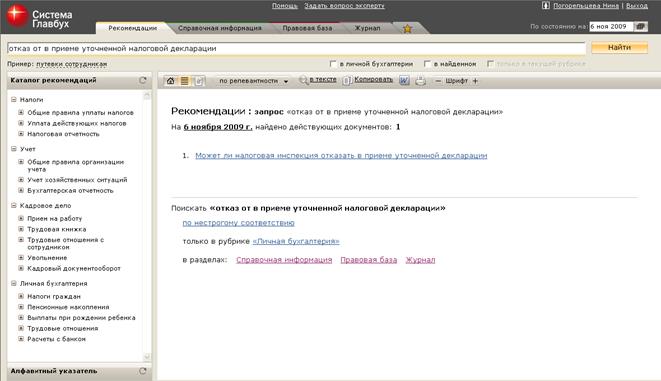The width and height of the screenshot is (661, 381).
Task: Expand 'Учет хозяйственных ситуаций' node
Action: coord(21,180)
